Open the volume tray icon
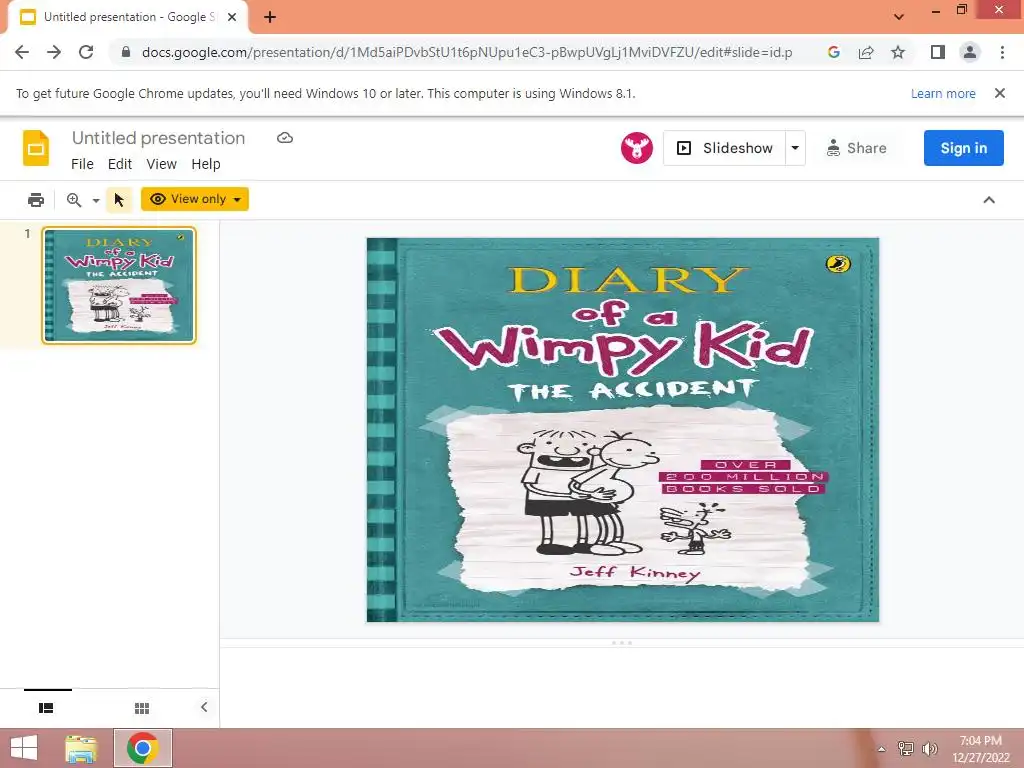This screenshot has width=1024, height=768. 930,748
